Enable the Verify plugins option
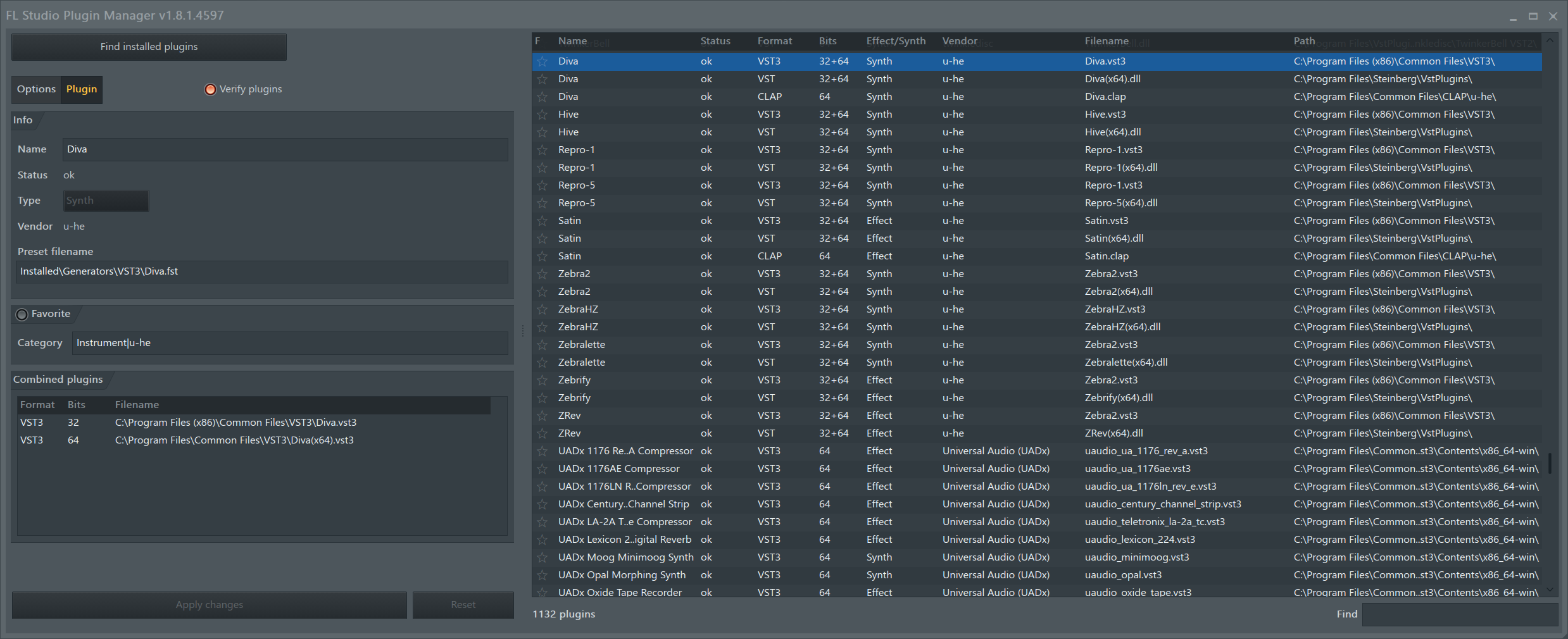The height and width of the screenshot is (639, 1568). click(x=210, y=89)
